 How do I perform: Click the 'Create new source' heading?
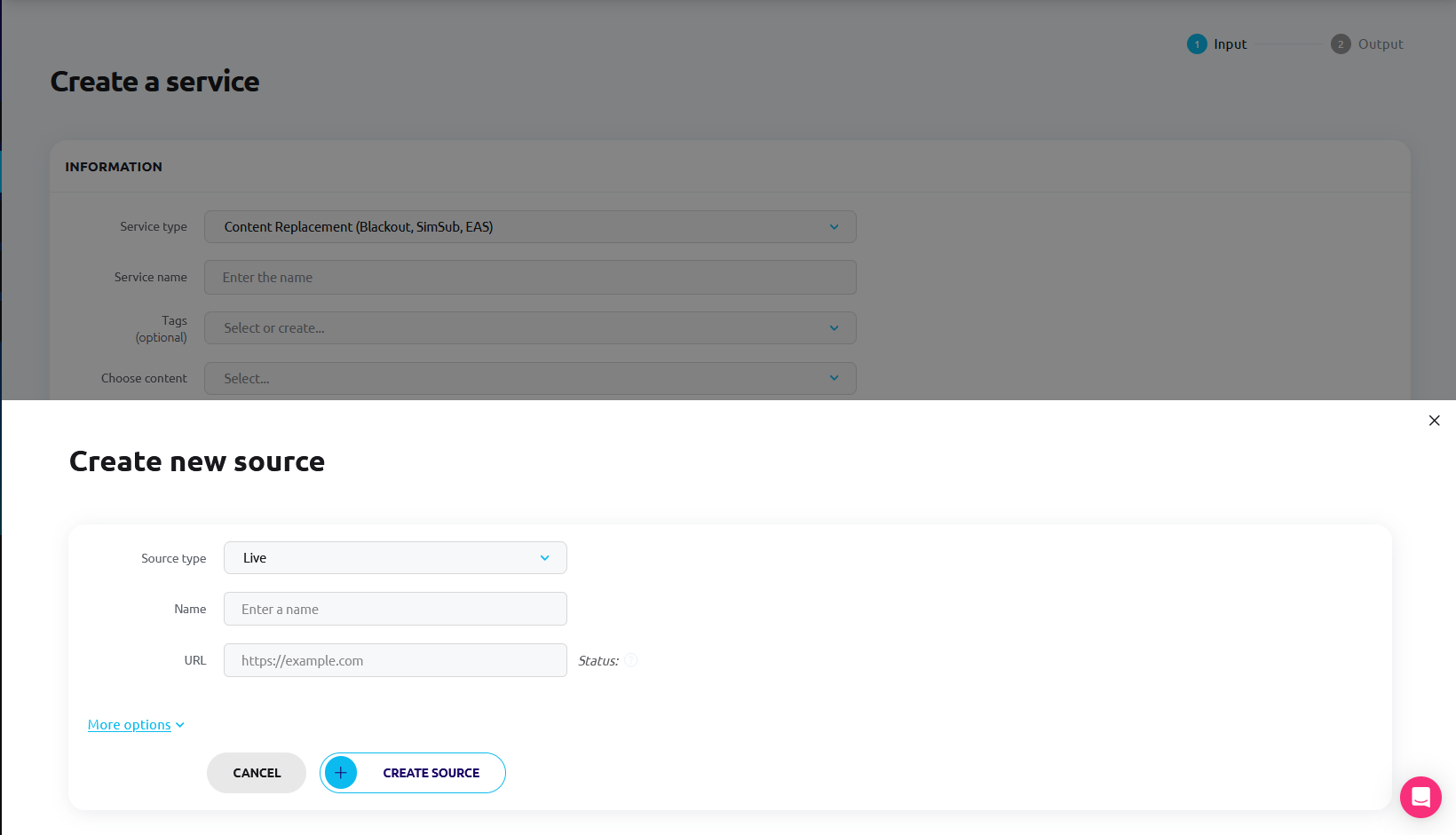click(197, 461)
